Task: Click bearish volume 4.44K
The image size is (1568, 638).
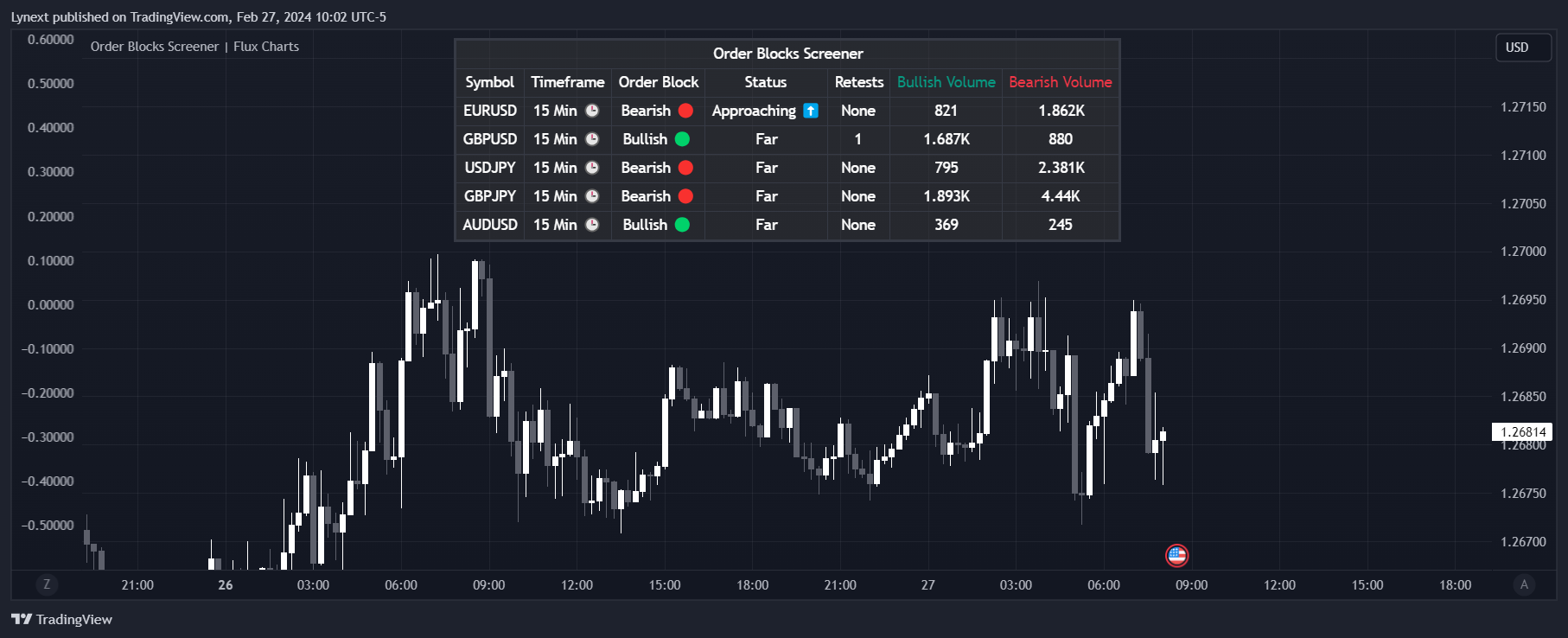Action: [1061, 196]
